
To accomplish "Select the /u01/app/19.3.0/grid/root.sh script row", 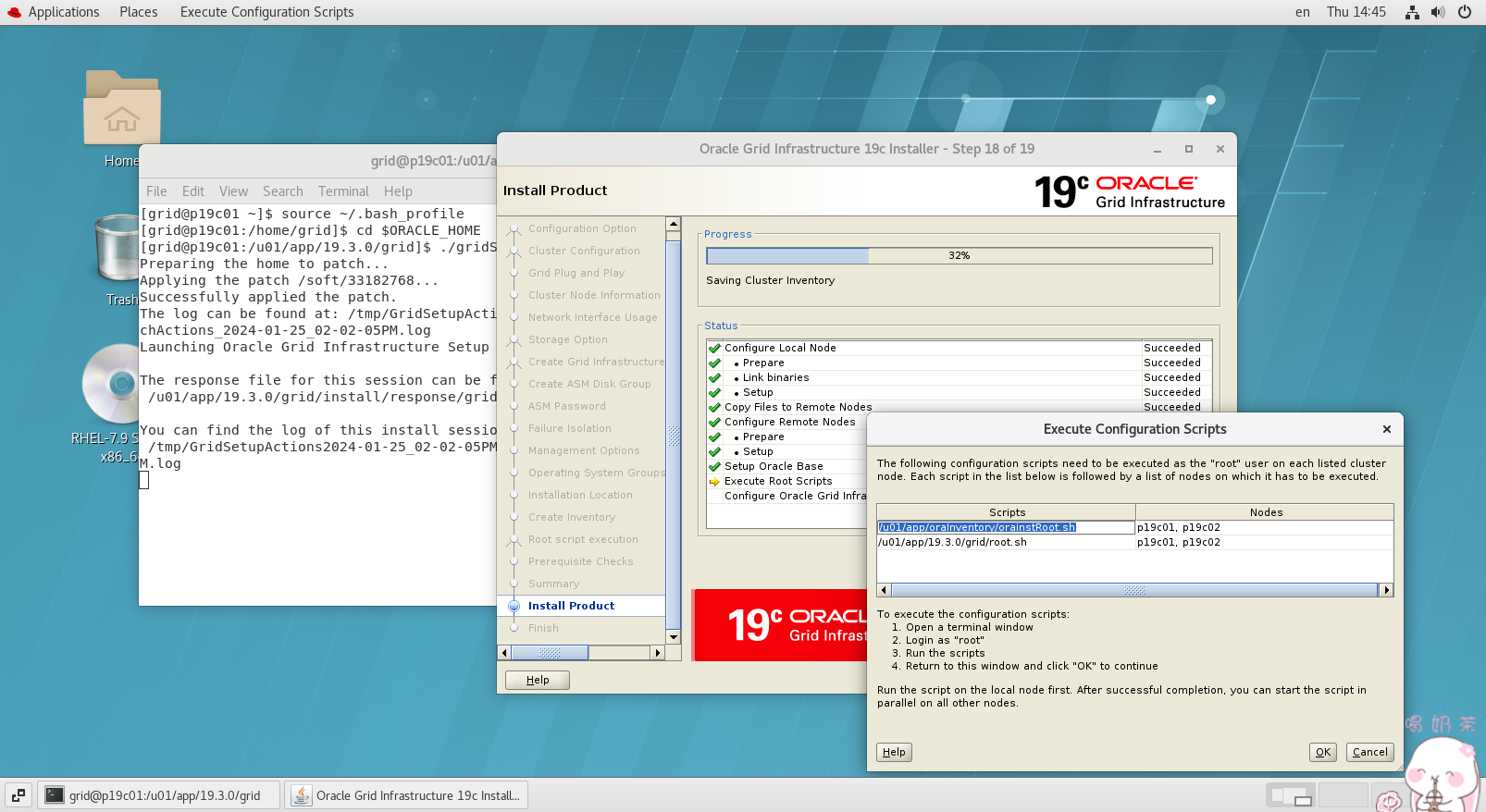I will tap(1134, 542).
